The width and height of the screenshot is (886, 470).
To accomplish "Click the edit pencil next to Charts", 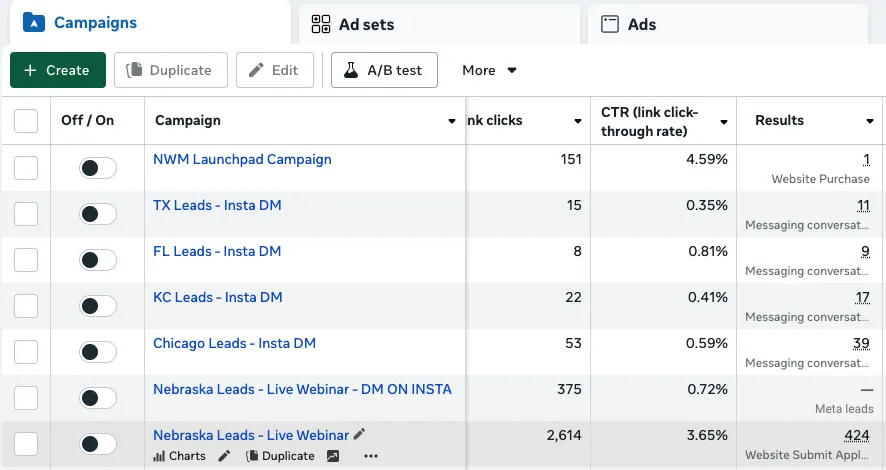I will (x=224, y=456).
